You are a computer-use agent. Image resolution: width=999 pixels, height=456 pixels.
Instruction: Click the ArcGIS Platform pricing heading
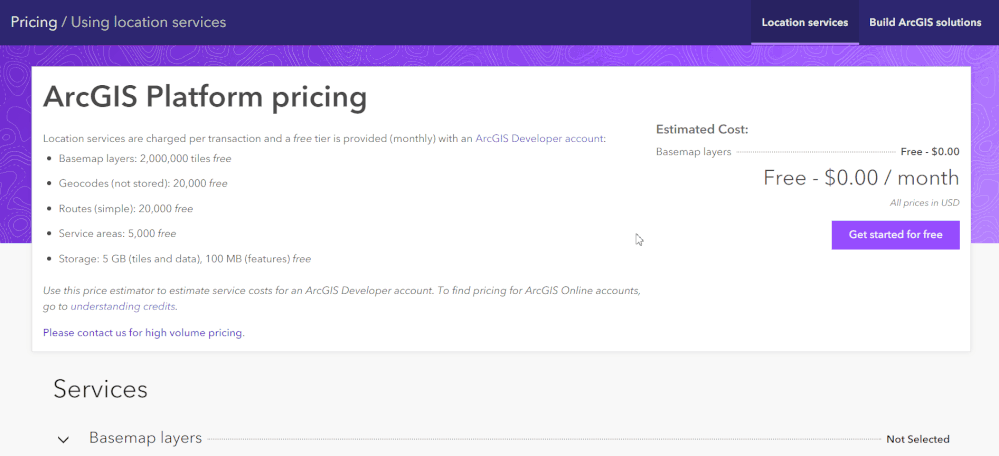pos(205,97)
